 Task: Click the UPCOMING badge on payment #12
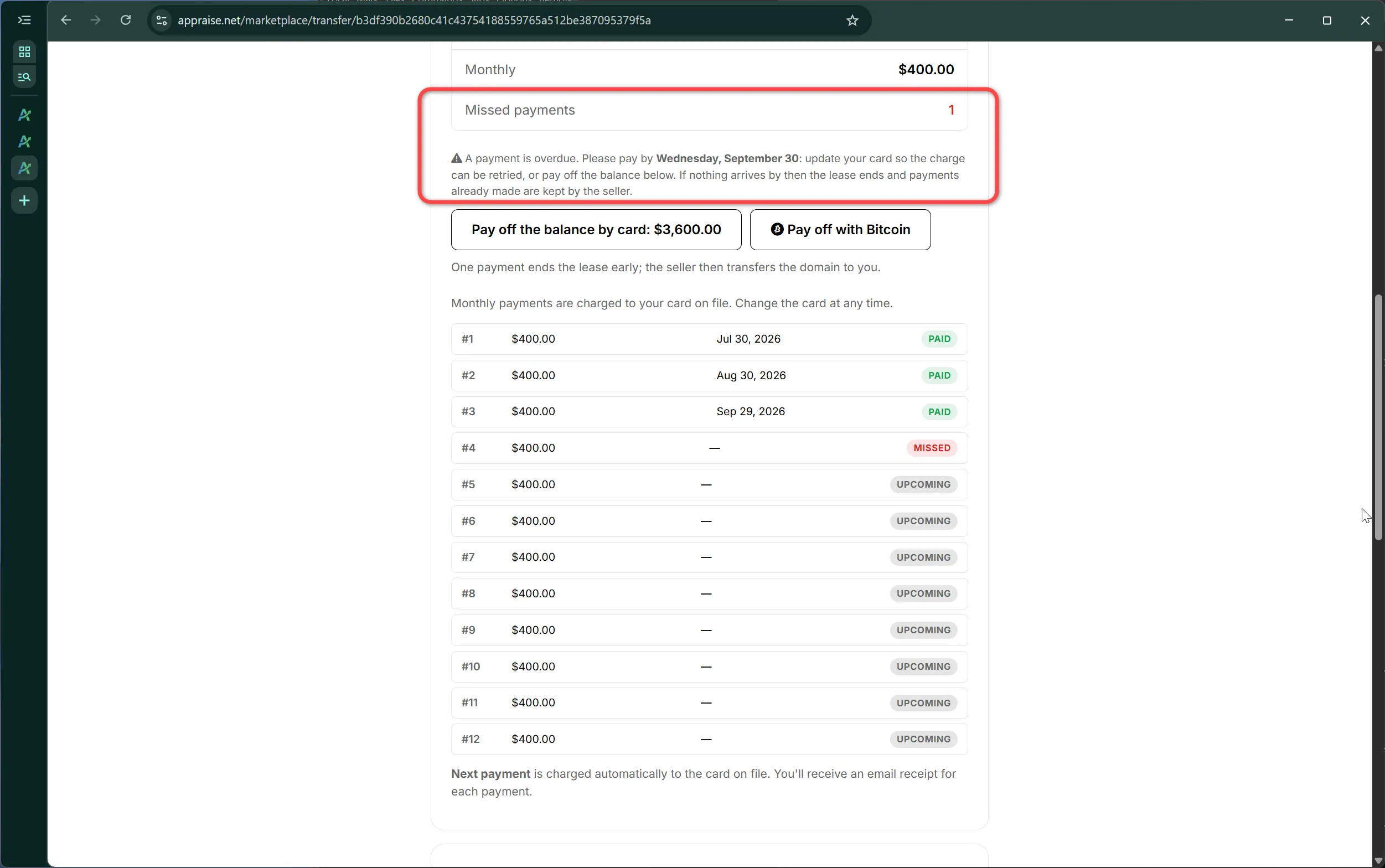coord(923,739)
